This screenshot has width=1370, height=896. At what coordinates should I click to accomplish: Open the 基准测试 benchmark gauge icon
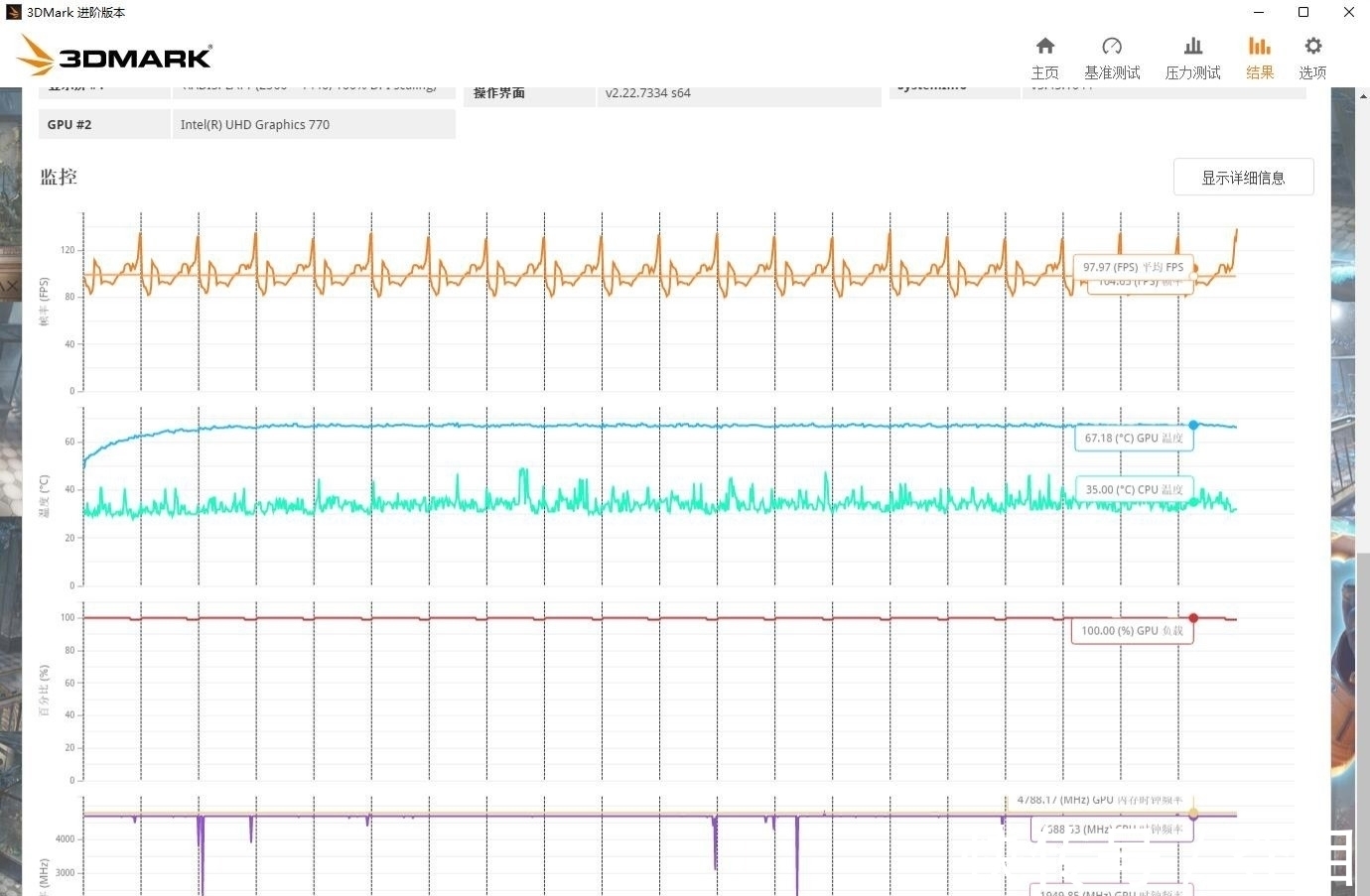click(1112, 46)
